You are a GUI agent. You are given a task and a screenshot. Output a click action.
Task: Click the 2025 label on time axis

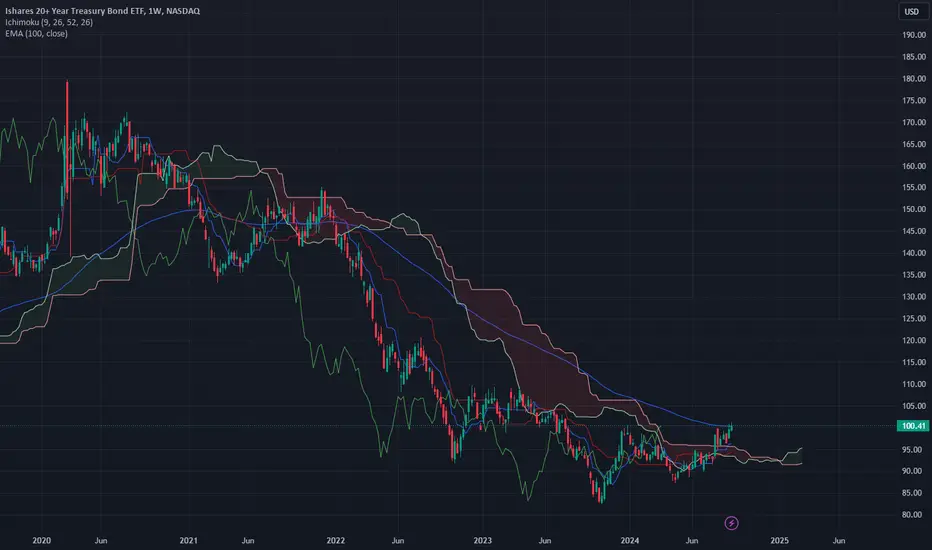coord(779,540)
